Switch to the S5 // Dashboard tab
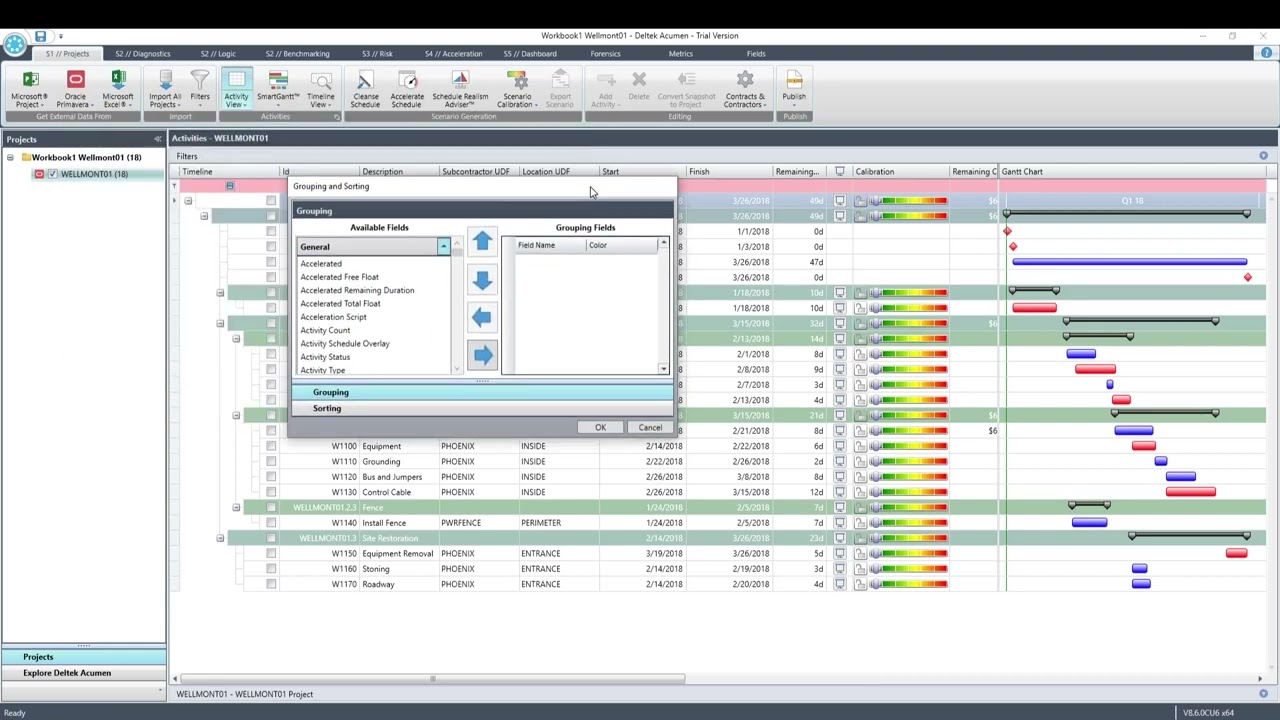 (x=530, y=54)
